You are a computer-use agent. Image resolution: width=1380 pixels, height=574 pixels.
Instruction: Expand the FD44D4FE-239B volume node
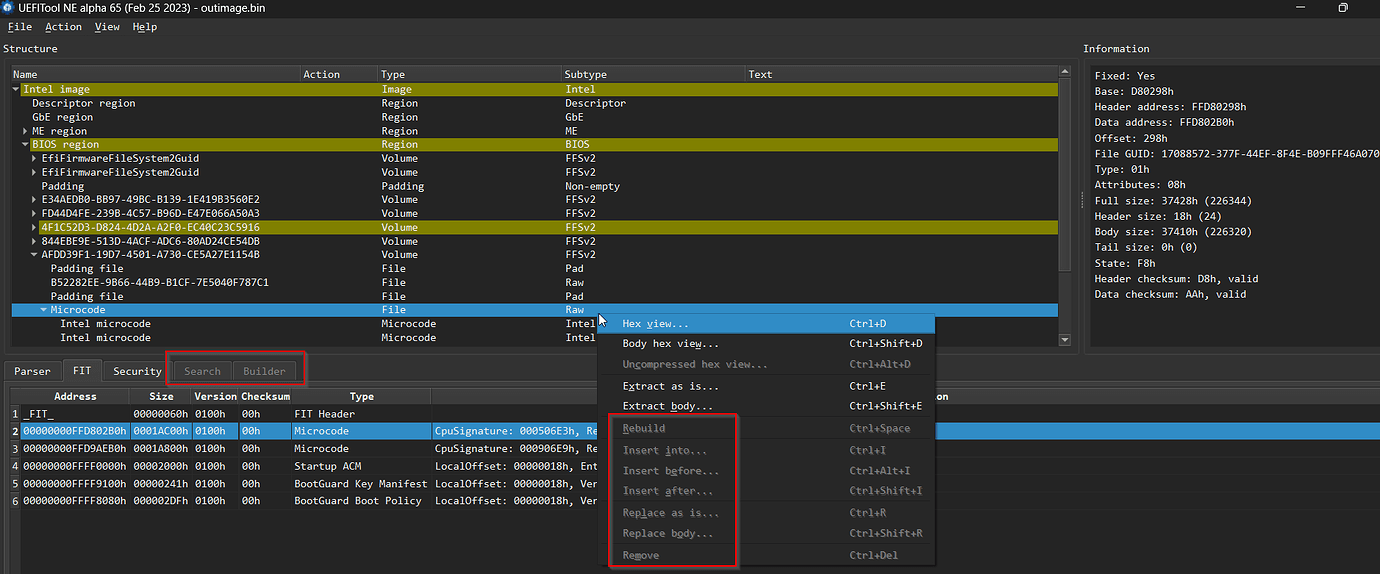click(x=35, y=213)
